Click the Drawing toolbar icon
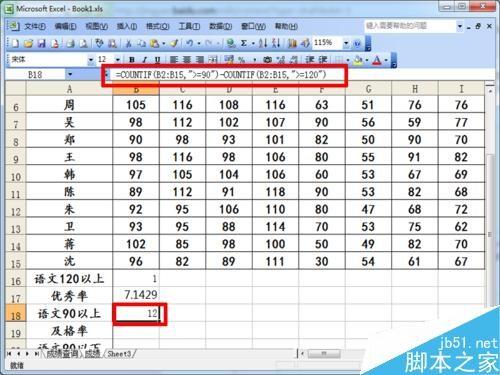 tap(305, 43)
